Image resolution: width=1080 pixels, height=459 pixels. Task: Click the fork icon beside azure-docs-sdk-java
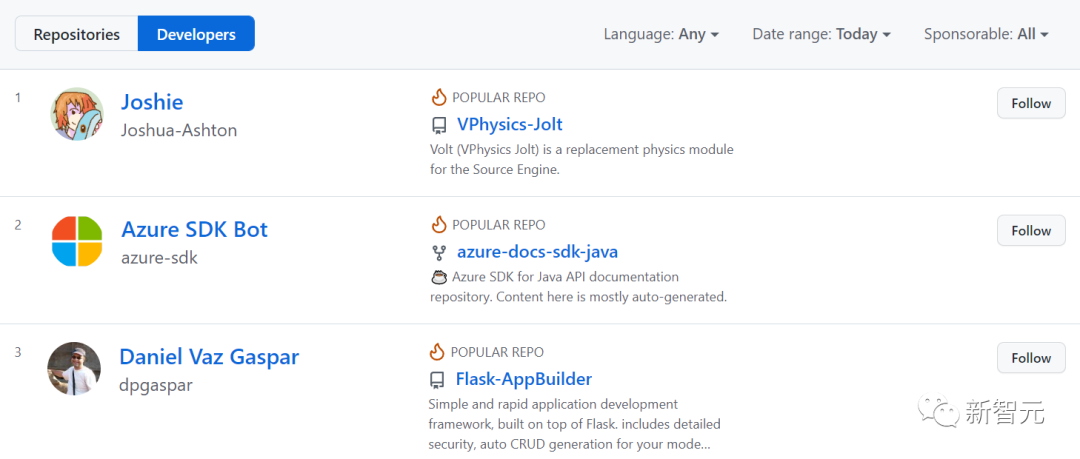[x=438, y=253]
